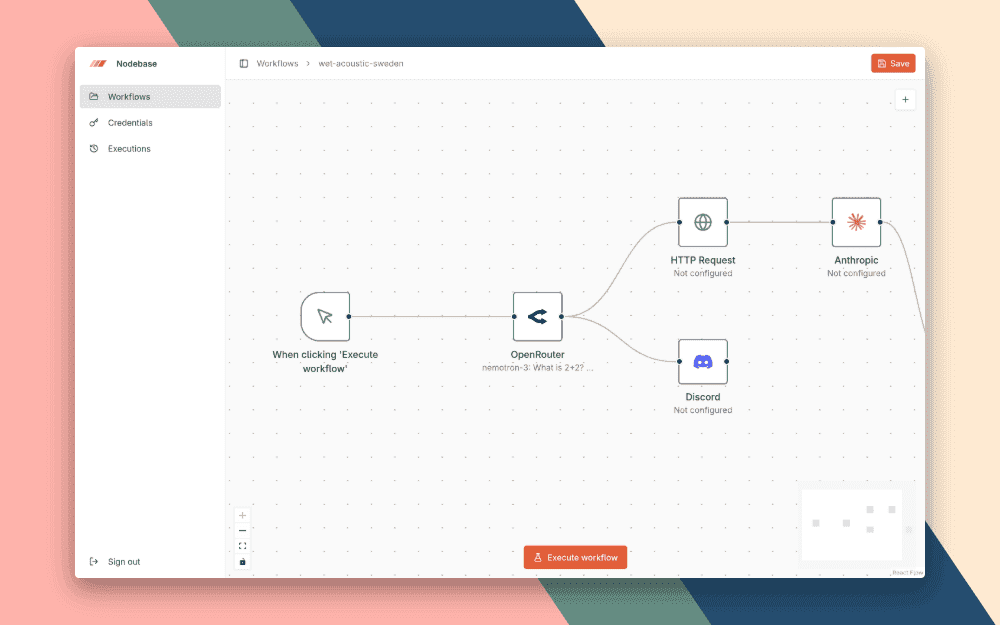Click the Anthropic node output handle
The height and width of the screenshot is (625, 1000).
[x=880, y=222]
